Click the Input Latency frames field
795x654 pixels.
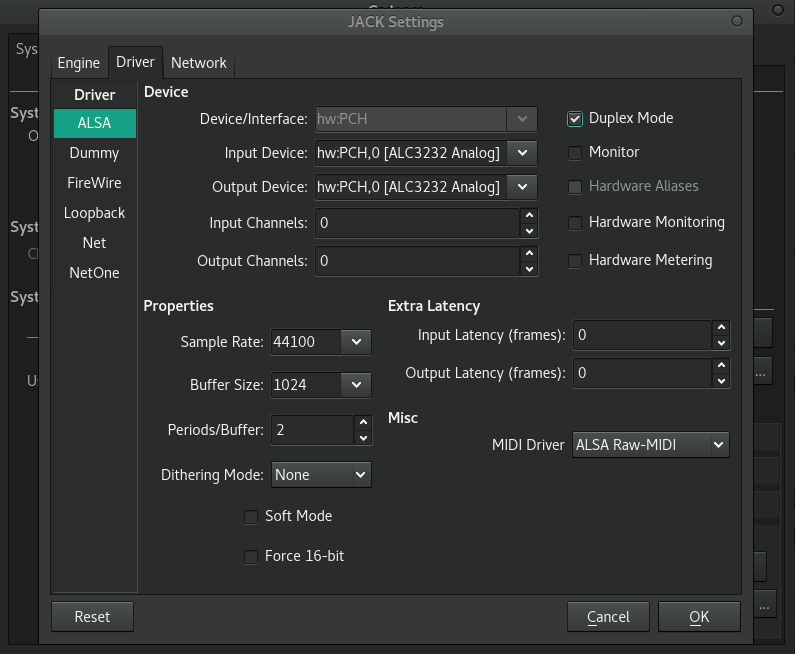point(640,335)
